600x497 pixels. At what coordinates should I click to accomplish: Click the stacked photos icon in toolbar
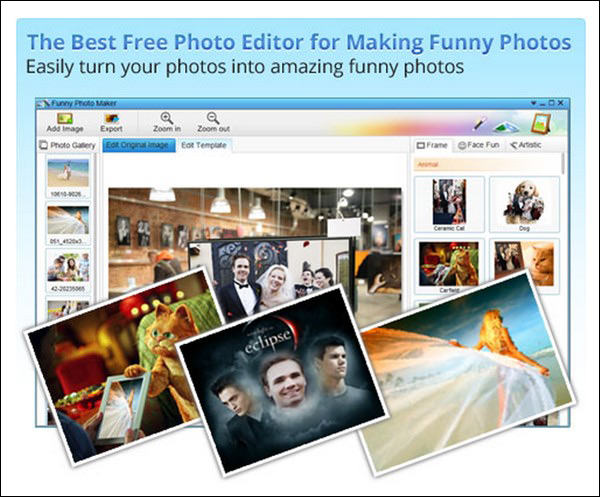click(x=506, y=126)
